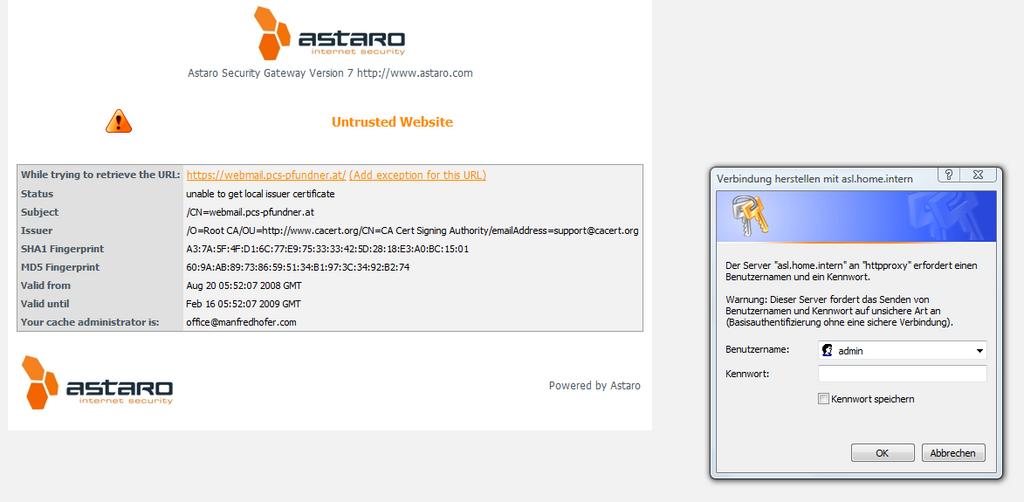Select the MD5 Fingerprint value

[298, 267]
